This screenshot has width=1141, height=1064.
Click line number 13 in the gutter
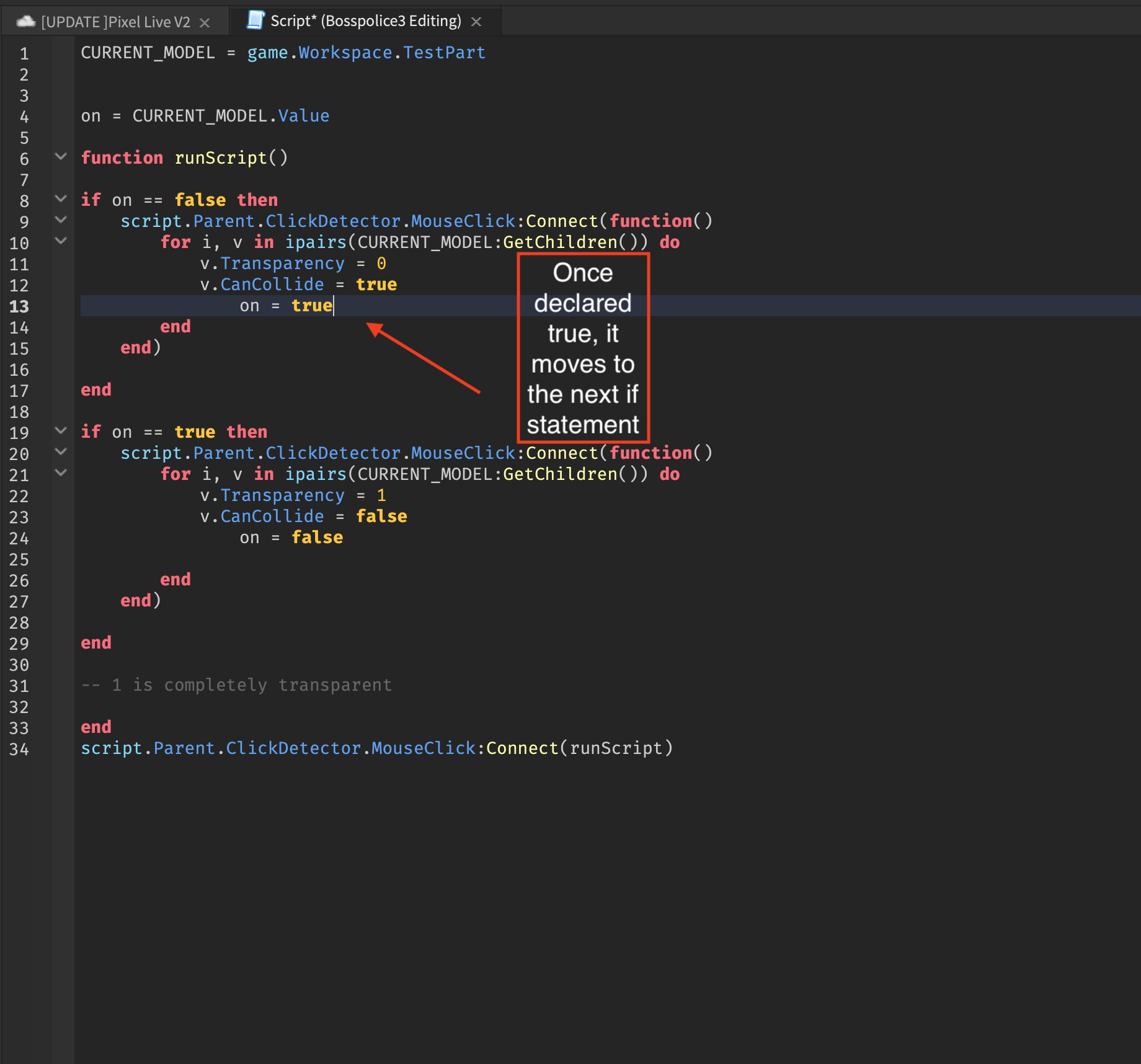(x=19, y=306)
